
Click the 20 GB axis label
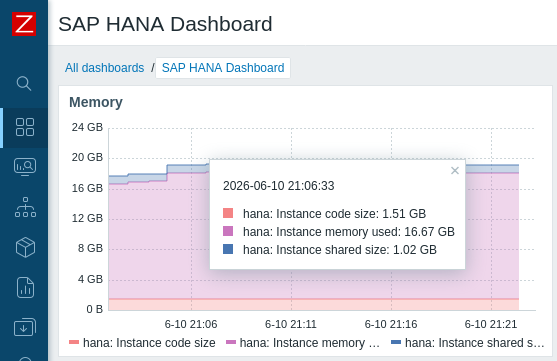pyautogui.click(x=87, y=157)
